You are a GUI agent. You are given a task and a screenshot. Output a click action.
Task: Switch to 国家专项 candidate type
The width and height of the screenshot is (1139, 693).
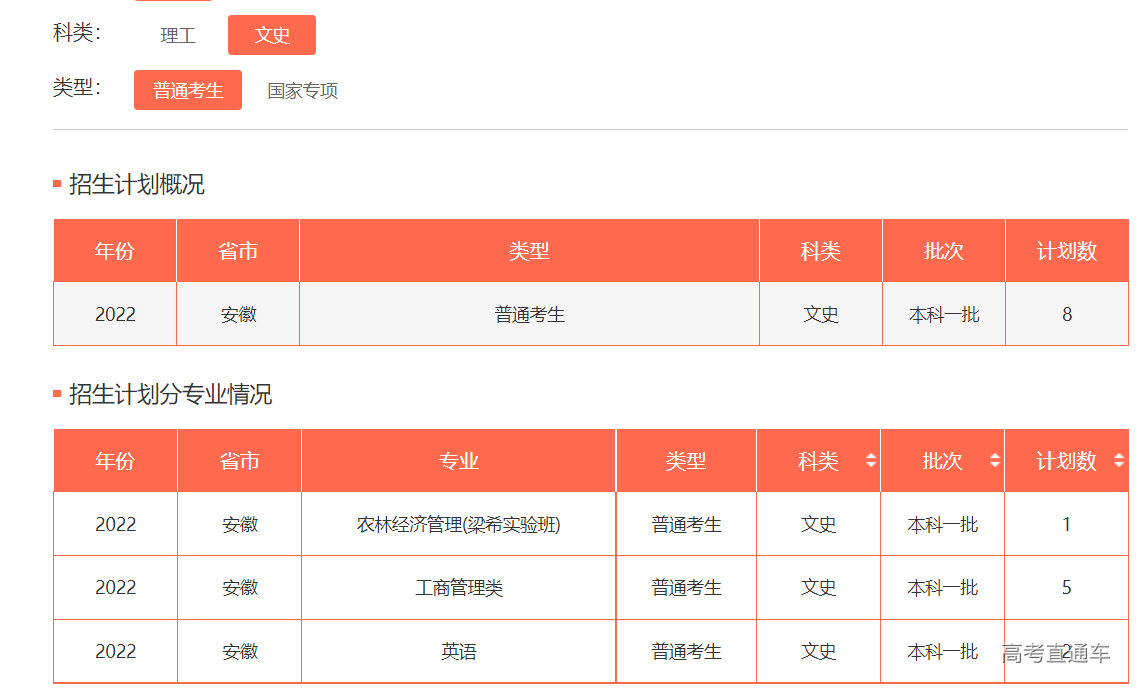tap(303, 90)
